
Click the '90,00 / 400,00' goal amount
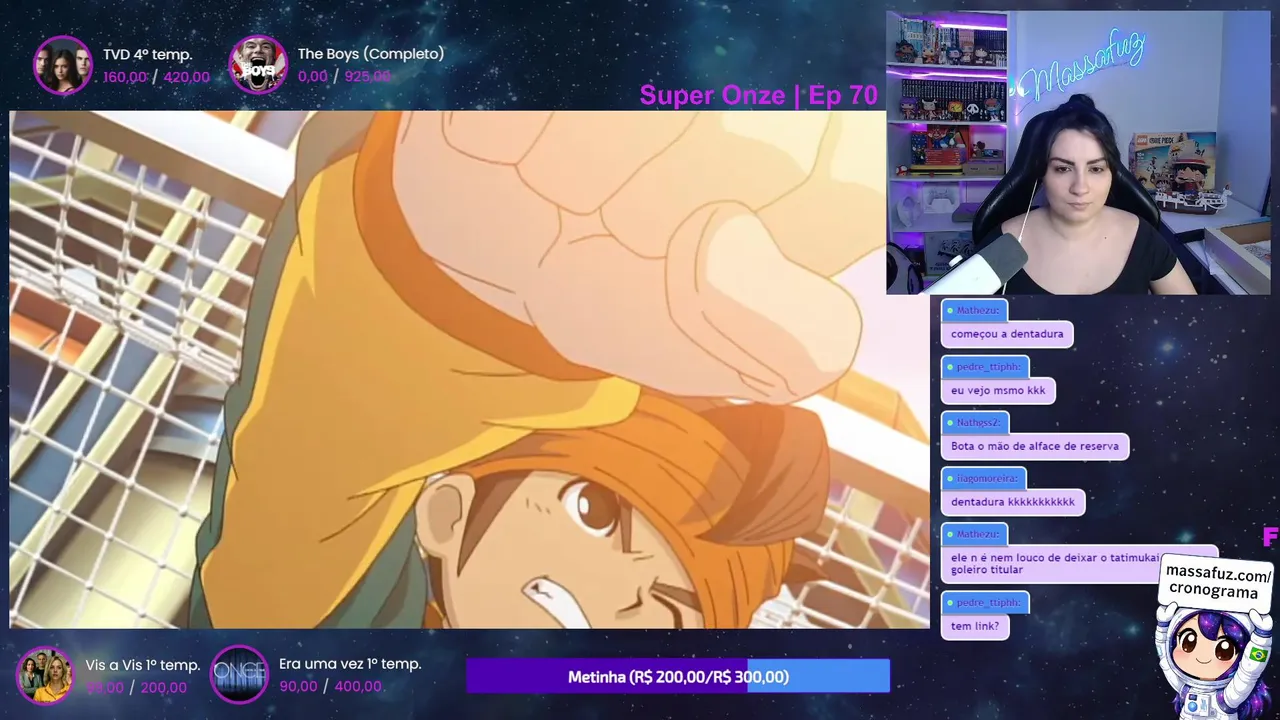pyautogui.click(x=330, y=687)
